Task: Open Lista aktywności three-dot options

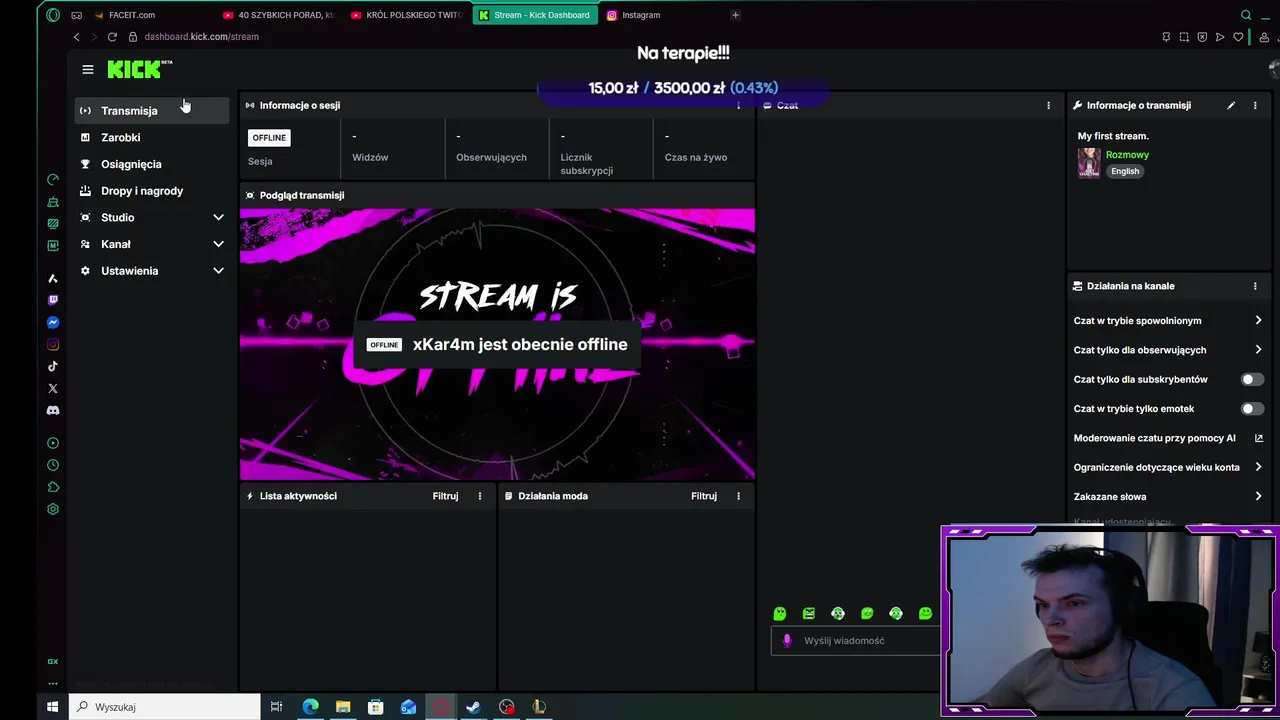Action: point(480,496)
